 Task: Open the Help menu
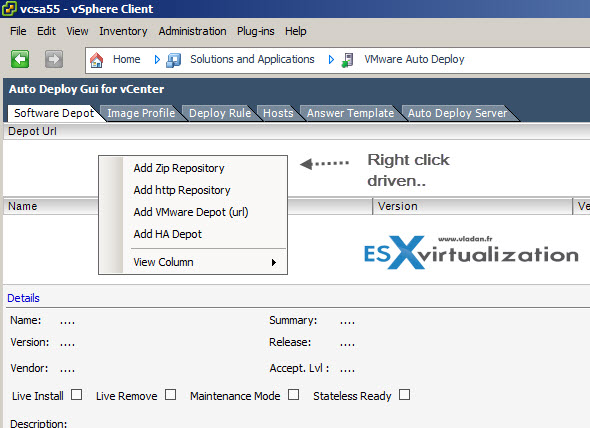click(x=295, y=31)
